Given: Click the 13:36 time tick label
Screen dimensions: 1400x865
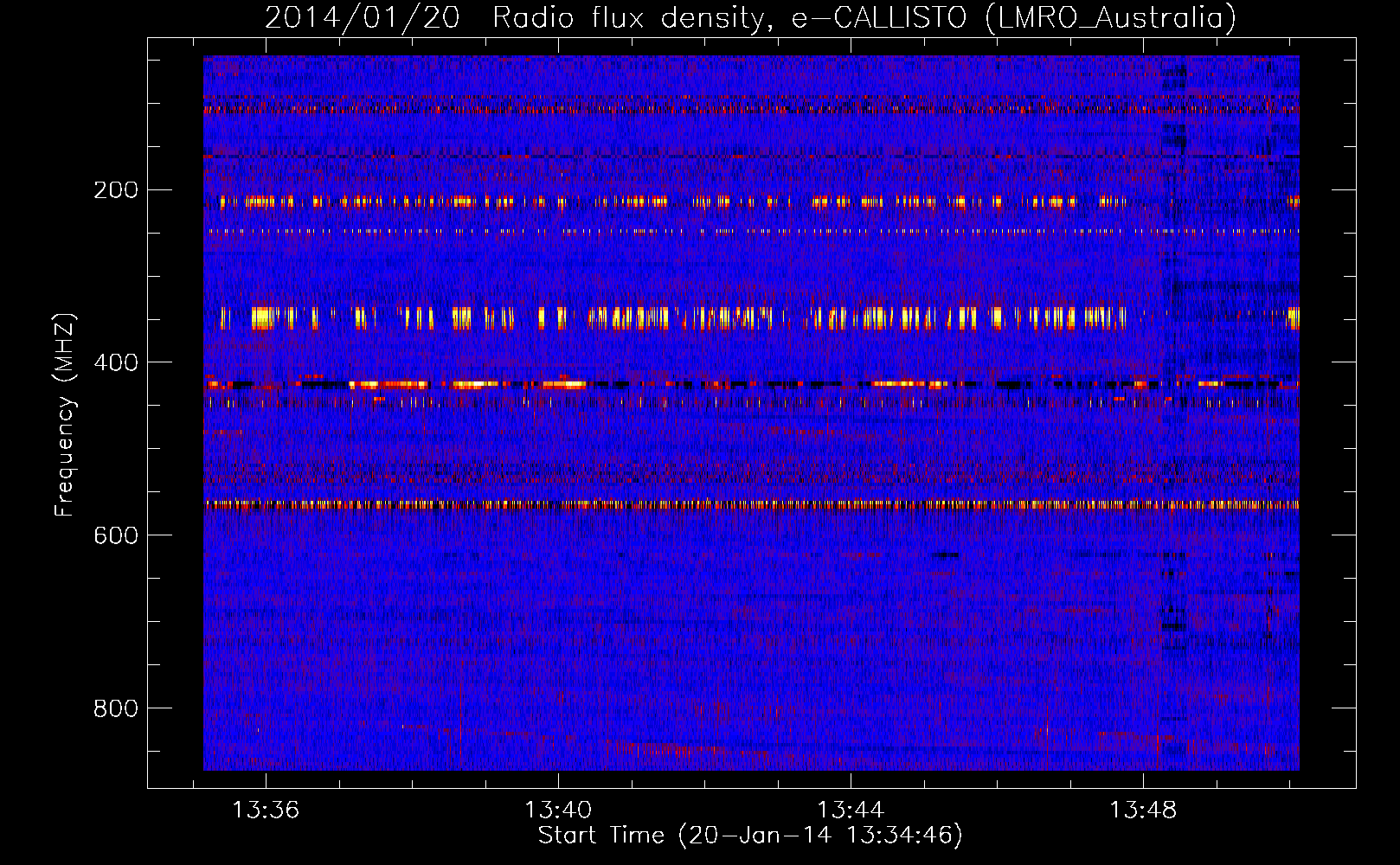Looking at the screenshot, I should coord(266,810).
